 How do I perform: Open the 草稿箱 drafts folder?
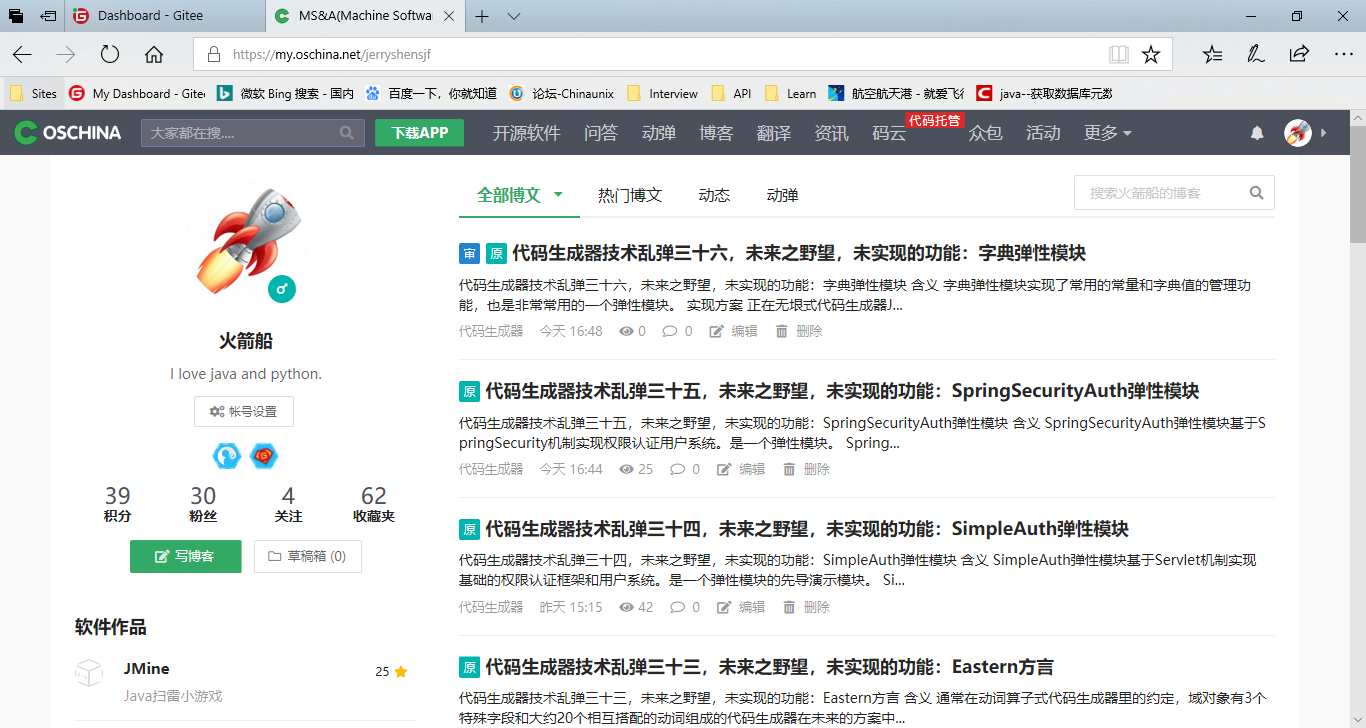(x=307, y=557)
